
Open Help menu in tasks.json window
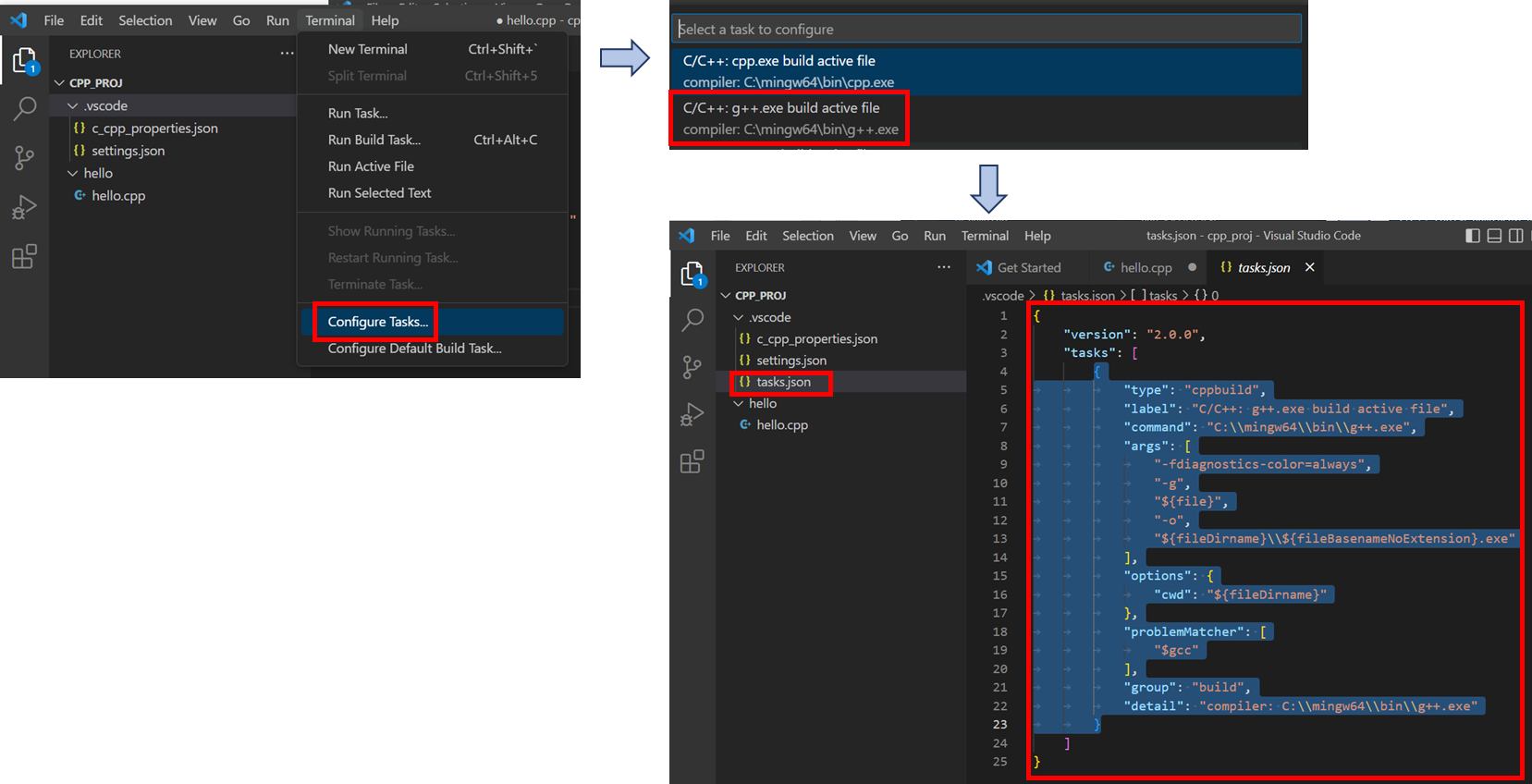1037,236
